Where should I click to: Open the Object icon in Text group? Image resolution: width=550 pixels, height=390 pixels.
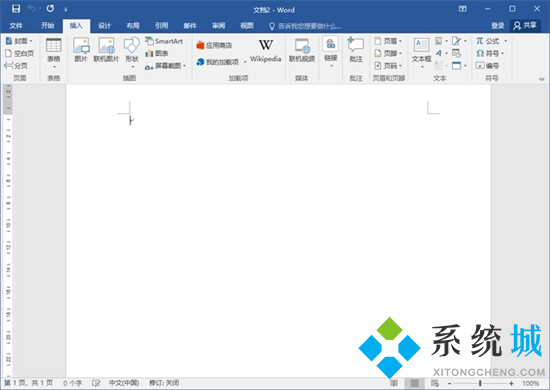click(459, 66)
